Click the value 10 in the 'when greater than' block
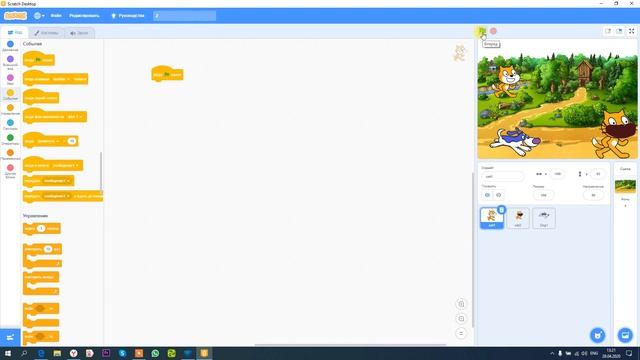 [x=72, y=141]
